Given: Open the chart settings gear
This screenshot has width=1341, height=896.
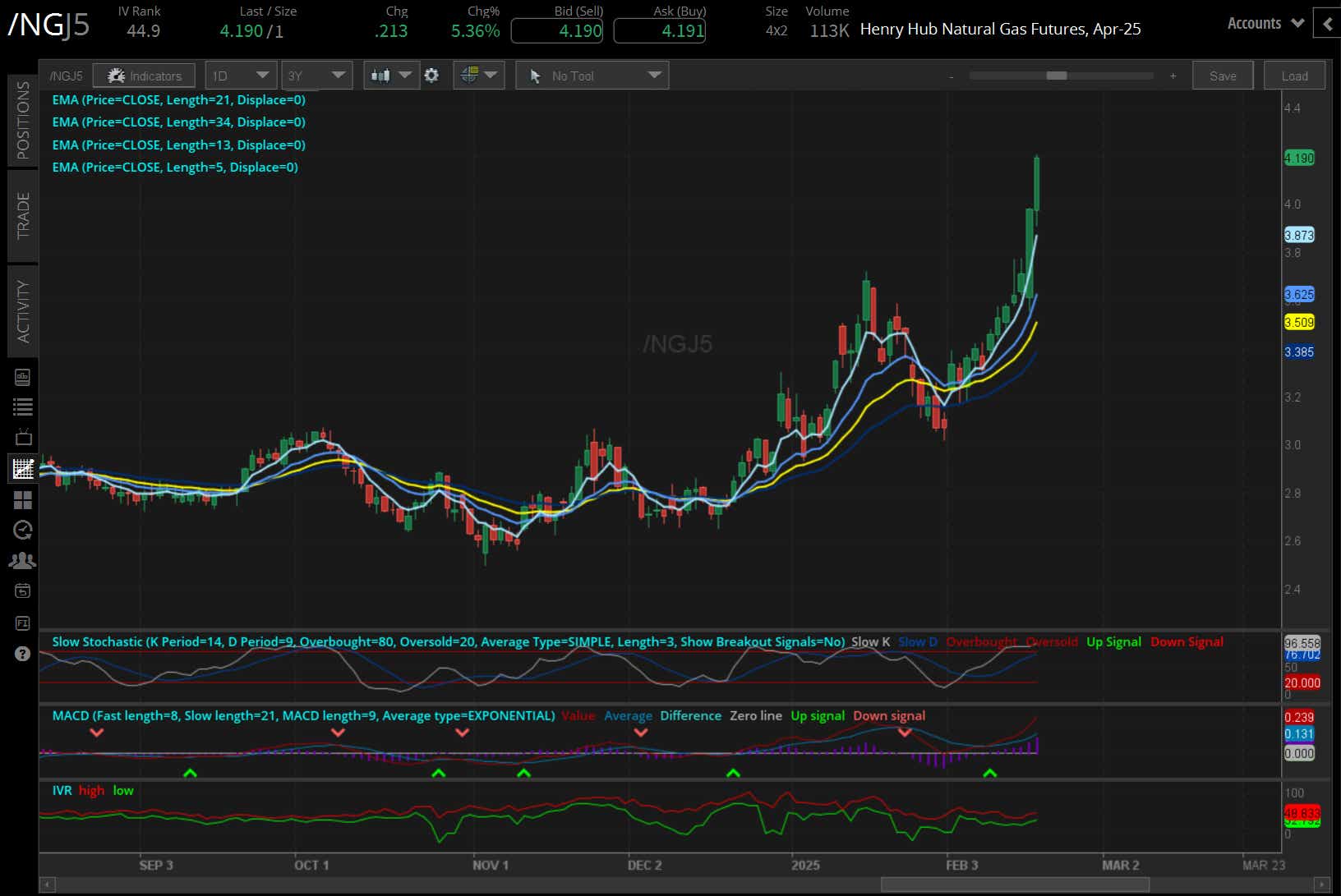Looking at the screenshot, I should tap(433, 75).
